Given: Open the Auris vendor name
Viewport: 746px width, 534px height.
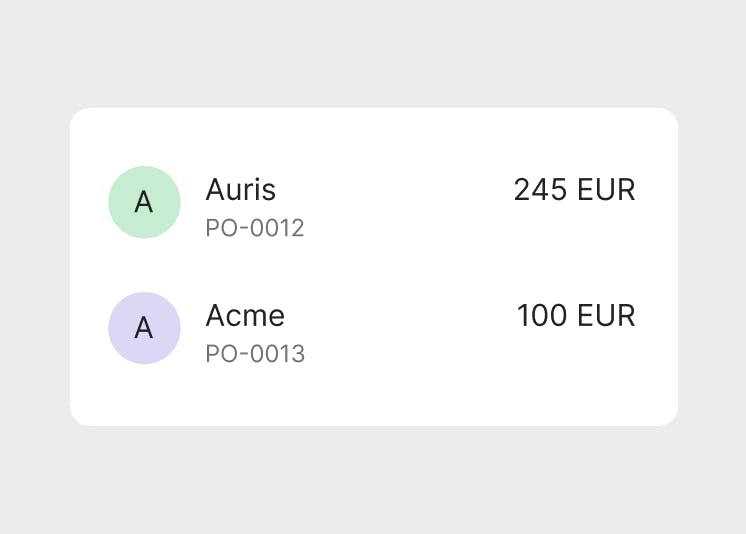Looking at the screenshot, I should (x=240, y=189).
